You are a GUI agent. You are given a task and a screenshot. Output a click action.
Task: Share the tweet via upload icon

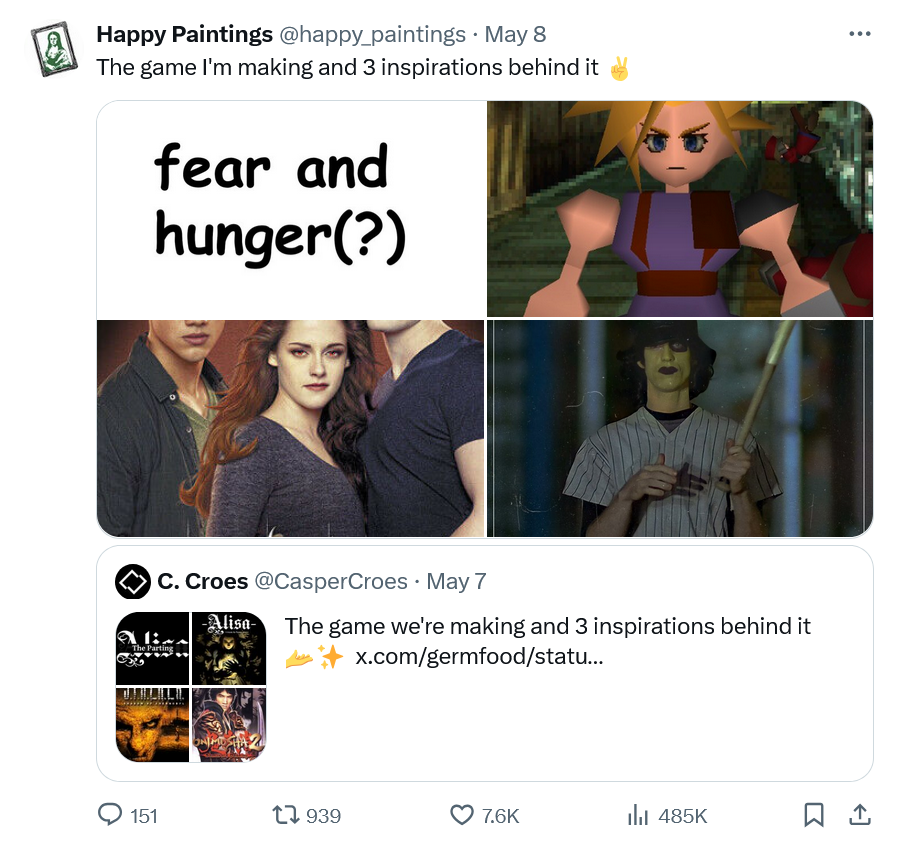pos(858,815)
